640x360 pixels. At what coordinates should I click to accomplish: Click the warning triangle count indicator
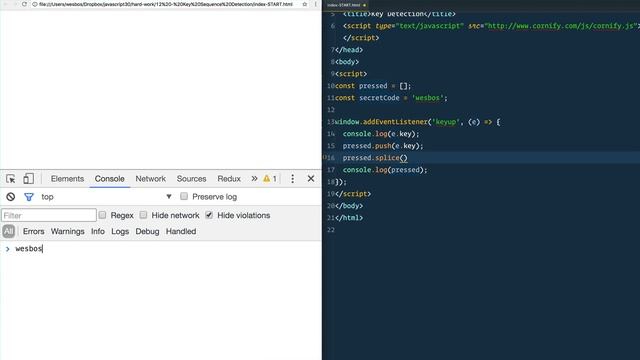[270, 179]
